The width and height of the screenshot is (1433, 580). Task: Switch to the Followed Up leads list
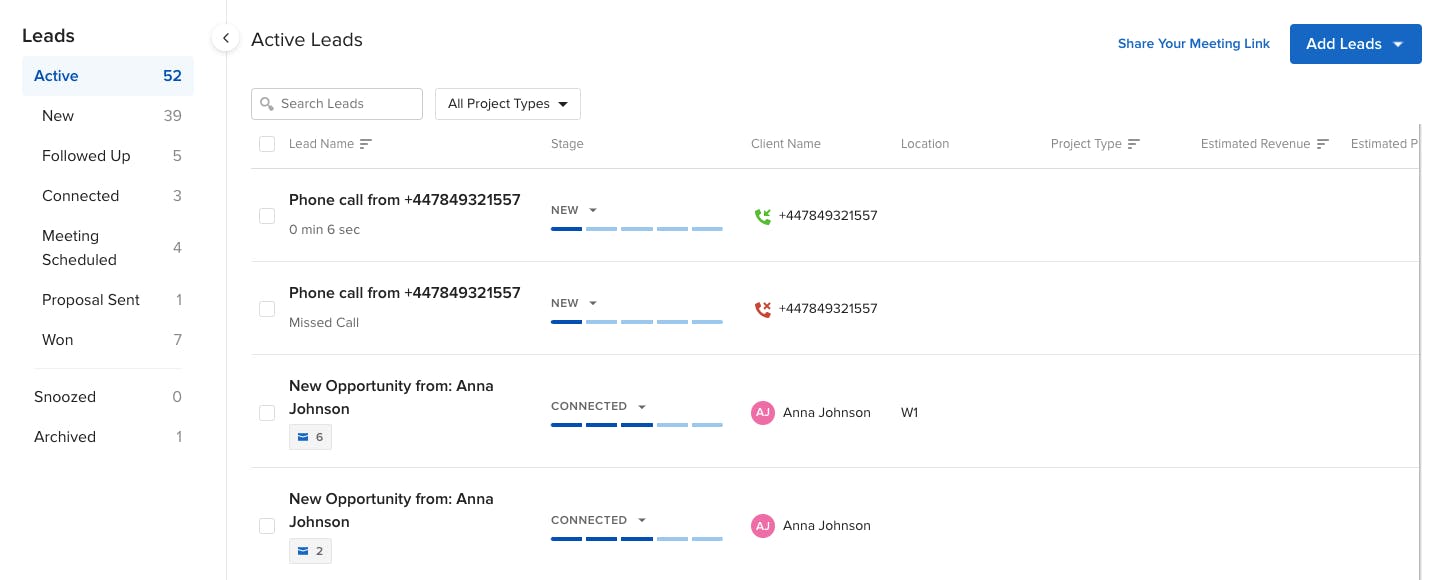[x=86, y=156]
